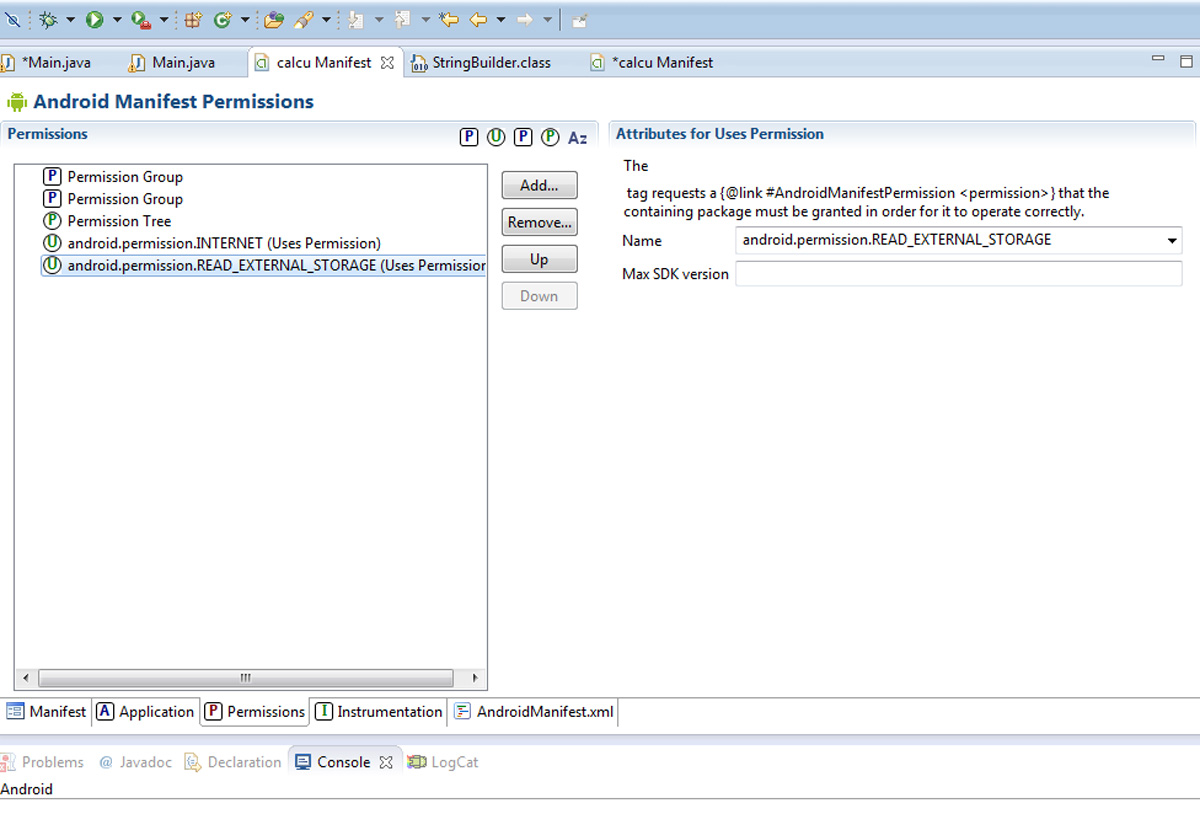The width and height of the screenshot is (1200, 830).
Task: Expand the Run configurations dropdown arrow
Action: 117,19
